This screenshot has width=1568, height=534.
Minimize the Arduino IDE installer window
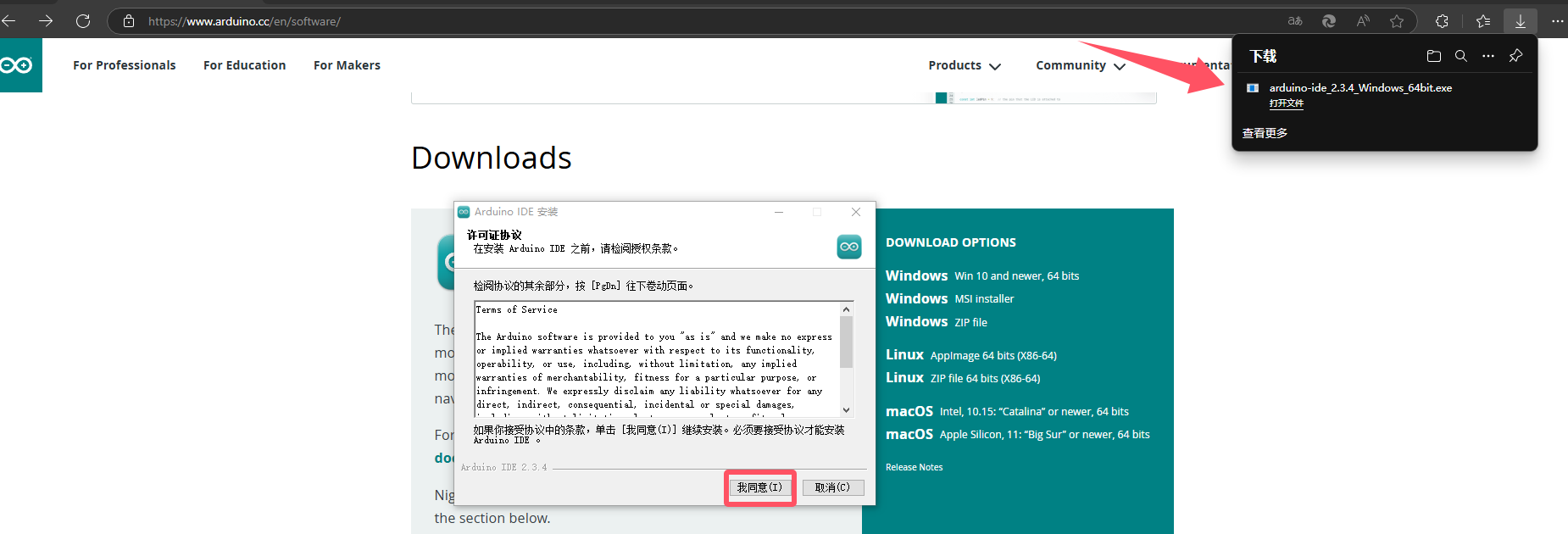(x=779, y=212)
